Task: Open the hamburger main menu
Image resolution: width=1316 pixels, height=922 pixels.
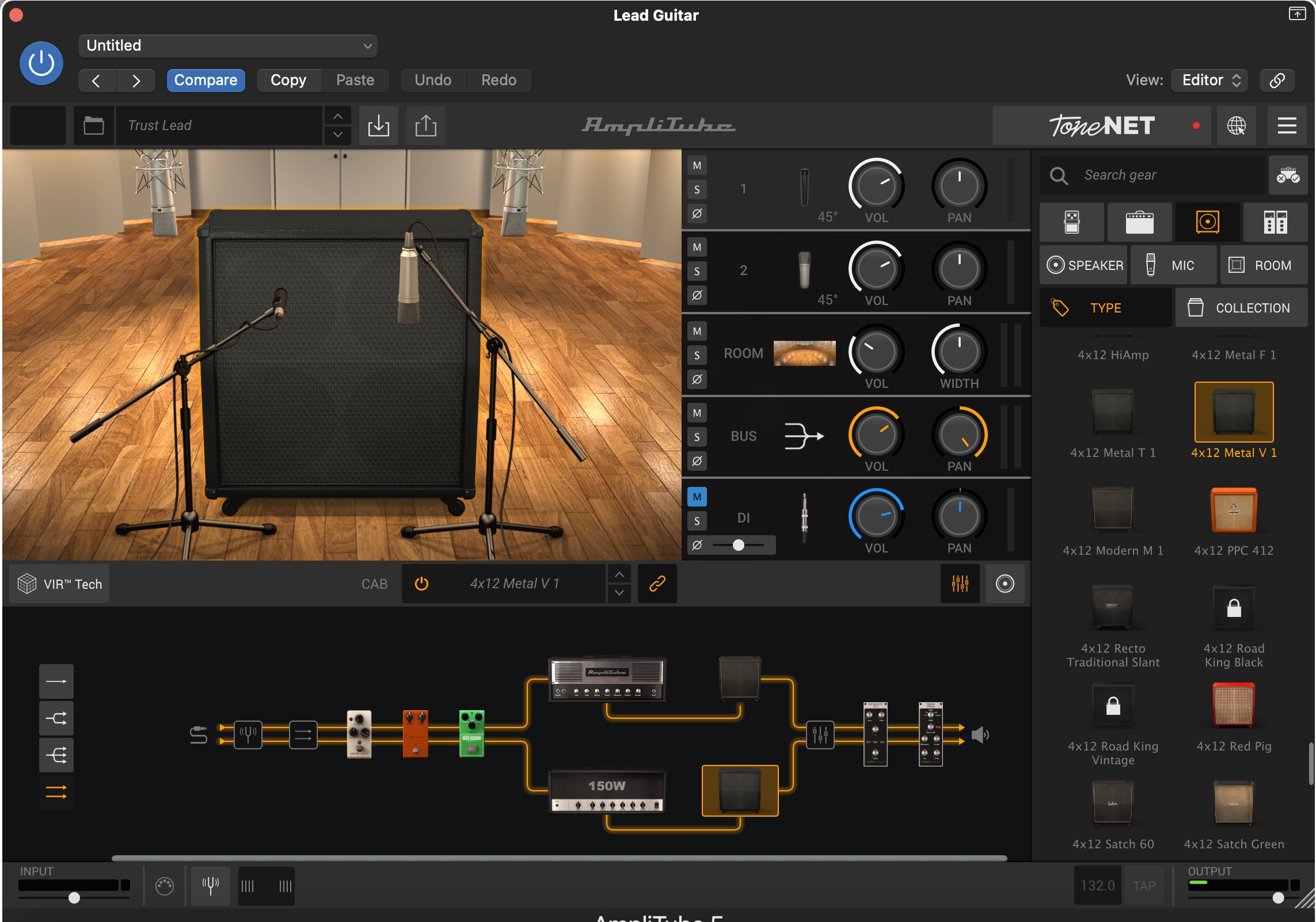Action: [x=1287, y=125]
